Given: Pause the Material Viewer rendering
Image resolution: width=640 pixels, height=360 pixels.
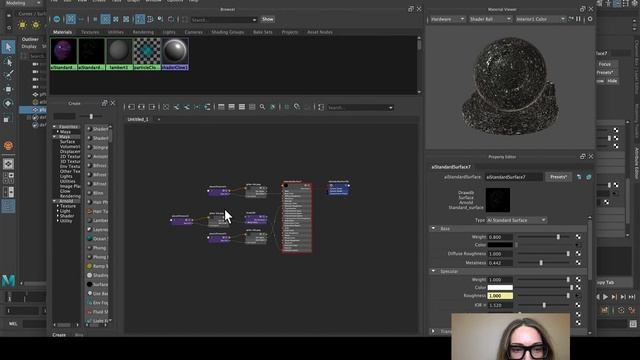Looking at the screenshot, I should [x=578, y=19].
